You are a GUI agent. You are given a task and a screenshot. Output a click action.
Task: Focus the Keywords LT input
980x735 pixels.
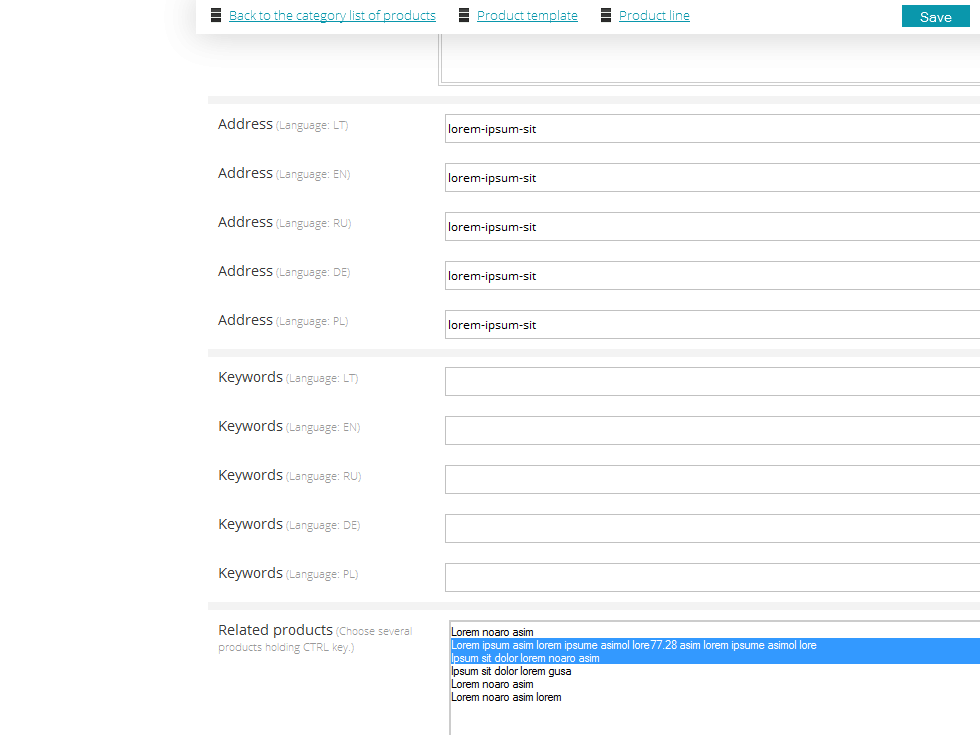click(x=712, y=382)
